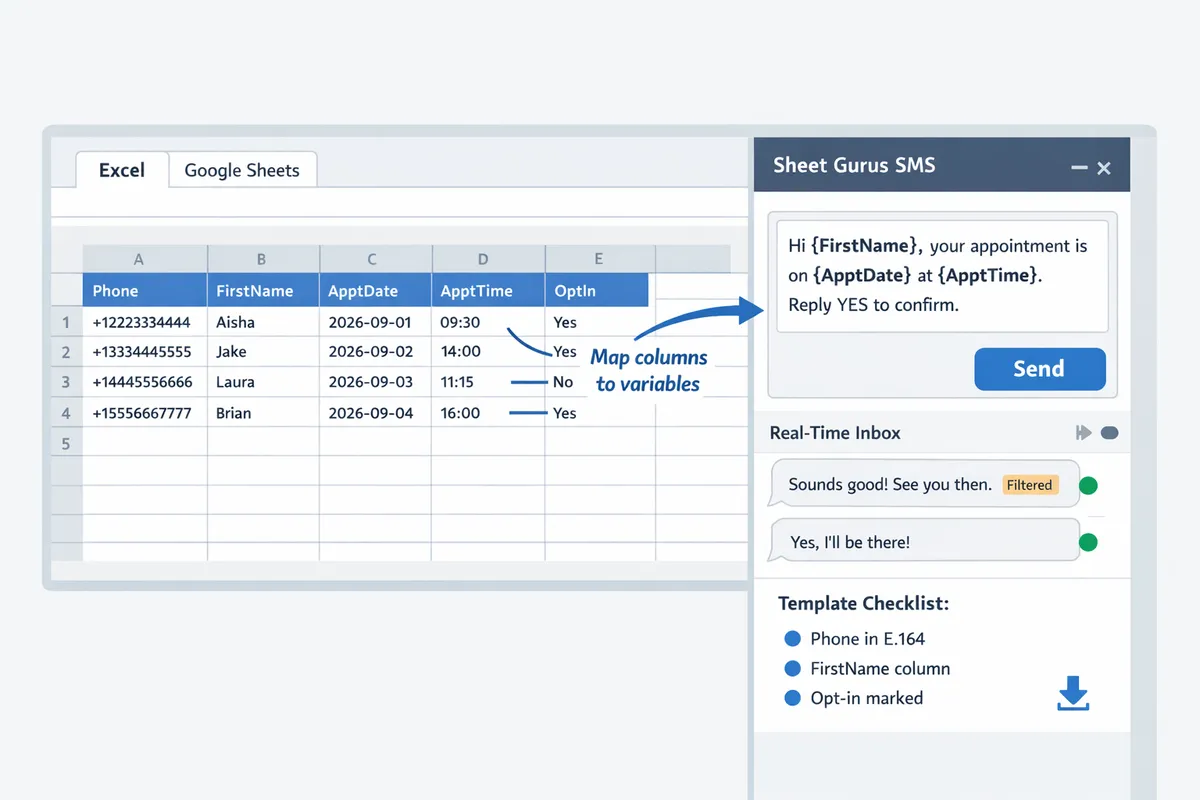The height and width of the screenshot is (800, 1200).
Task: Click the bullet beside FirstName column
Action: (x=793, y=669)
